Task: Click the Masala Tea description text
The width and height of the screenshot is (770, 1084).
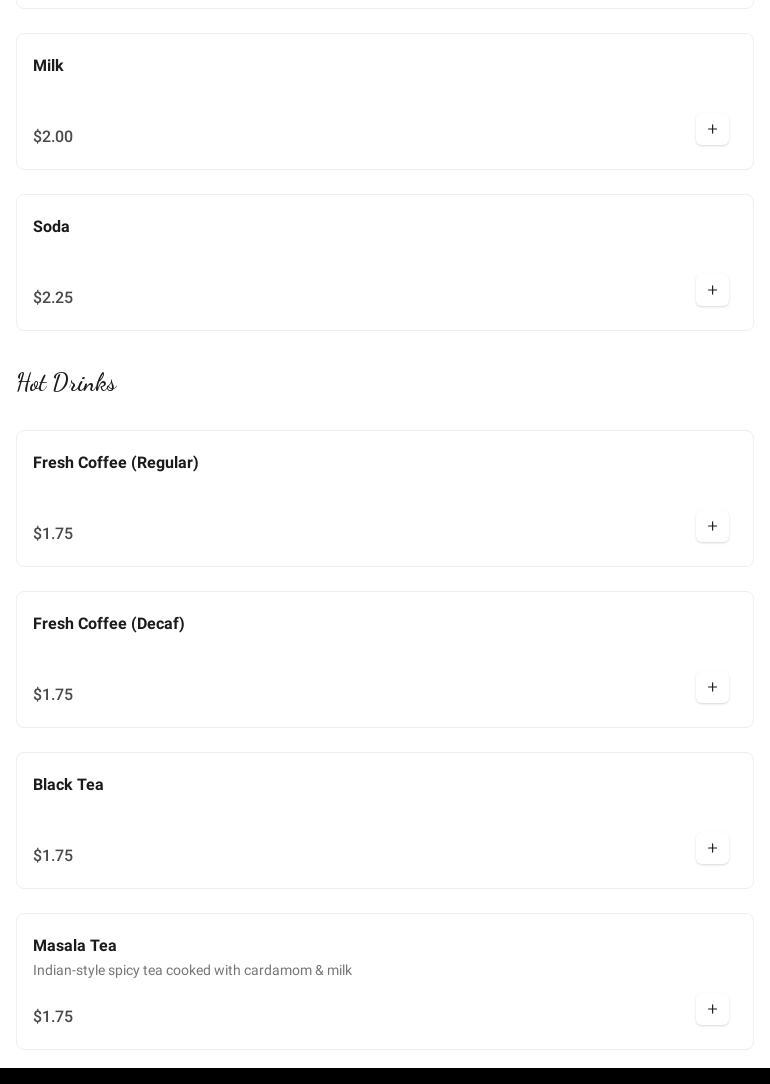Action: [x=192, y=971]
